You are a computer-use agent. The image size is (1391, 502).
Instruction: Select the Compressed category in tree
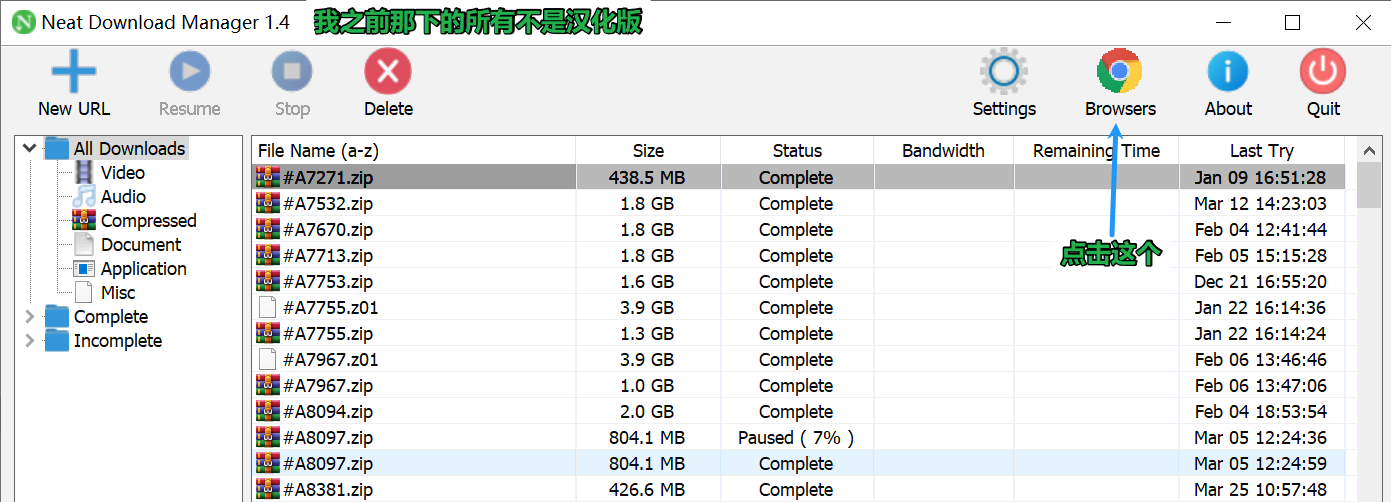pyautogui.click(x=148, y=221)
